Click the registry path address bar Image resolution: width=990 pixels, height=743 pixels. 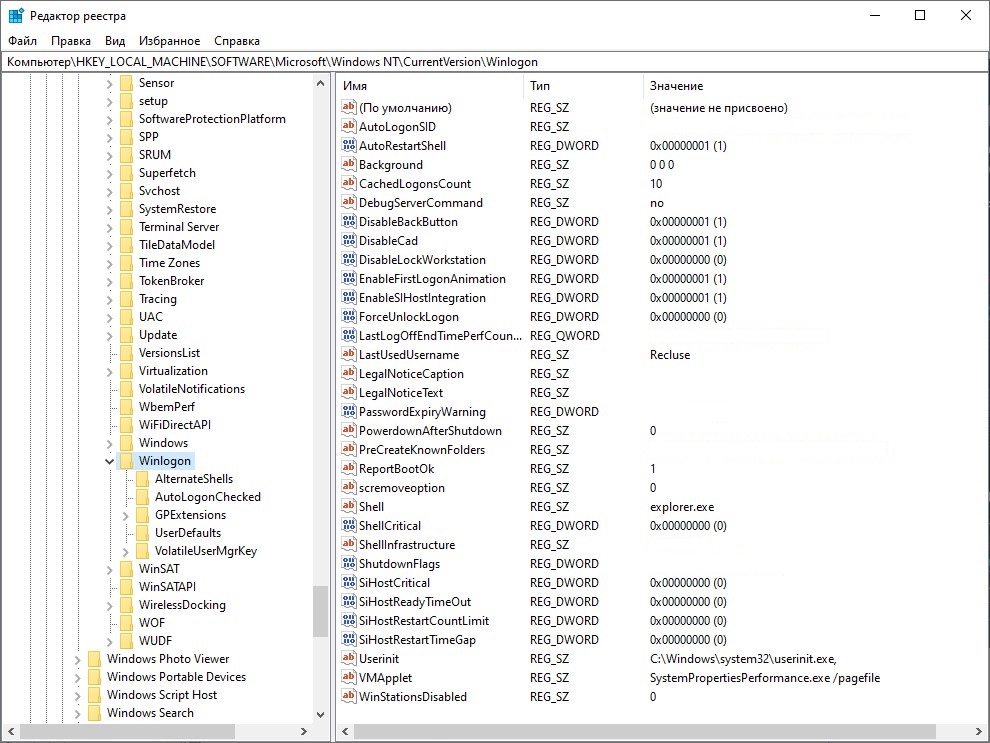tap(495, 62)
